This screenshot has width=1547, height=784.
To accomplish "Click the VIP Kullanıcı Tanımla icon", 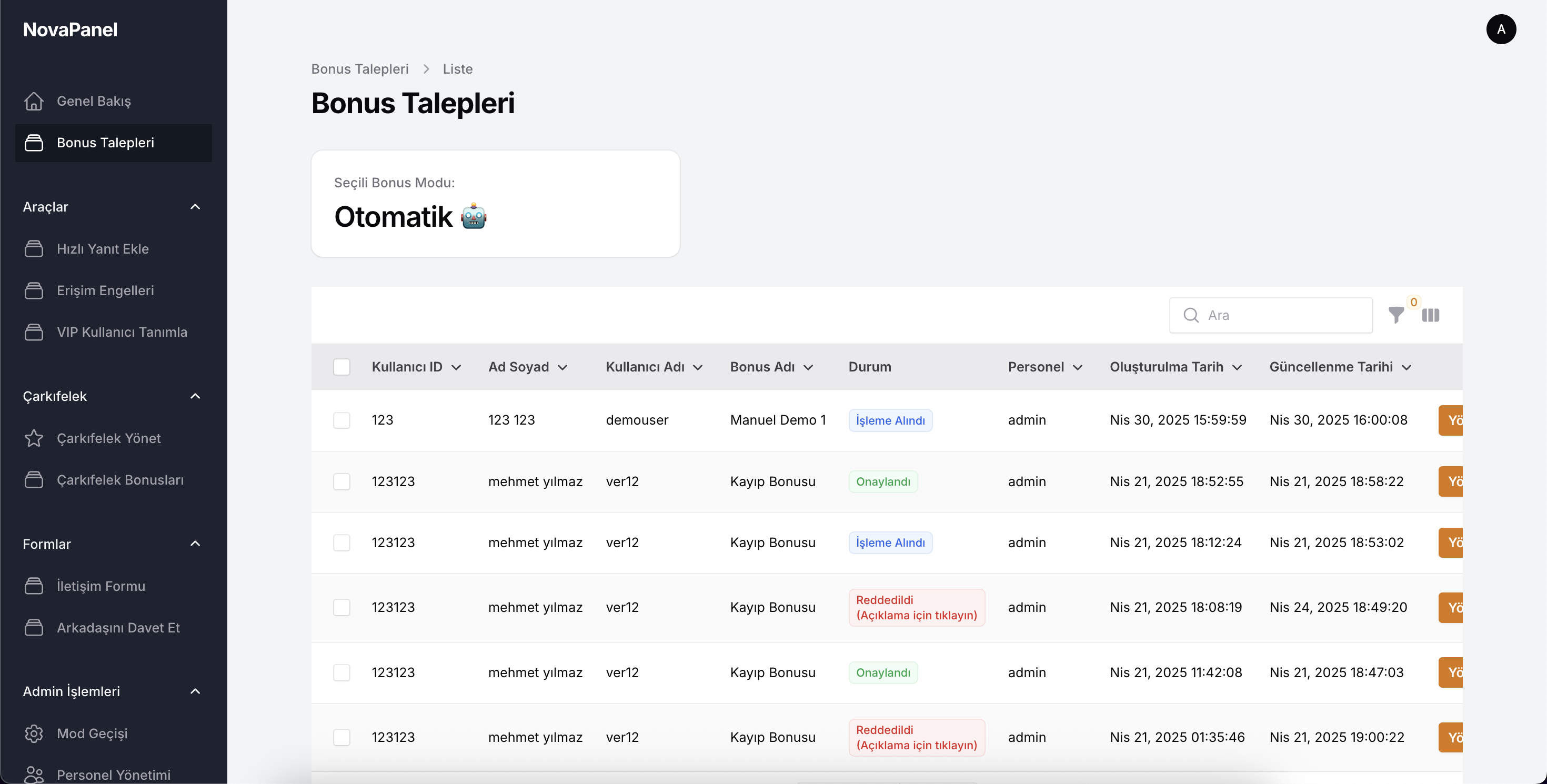I will tap(34, 332).
